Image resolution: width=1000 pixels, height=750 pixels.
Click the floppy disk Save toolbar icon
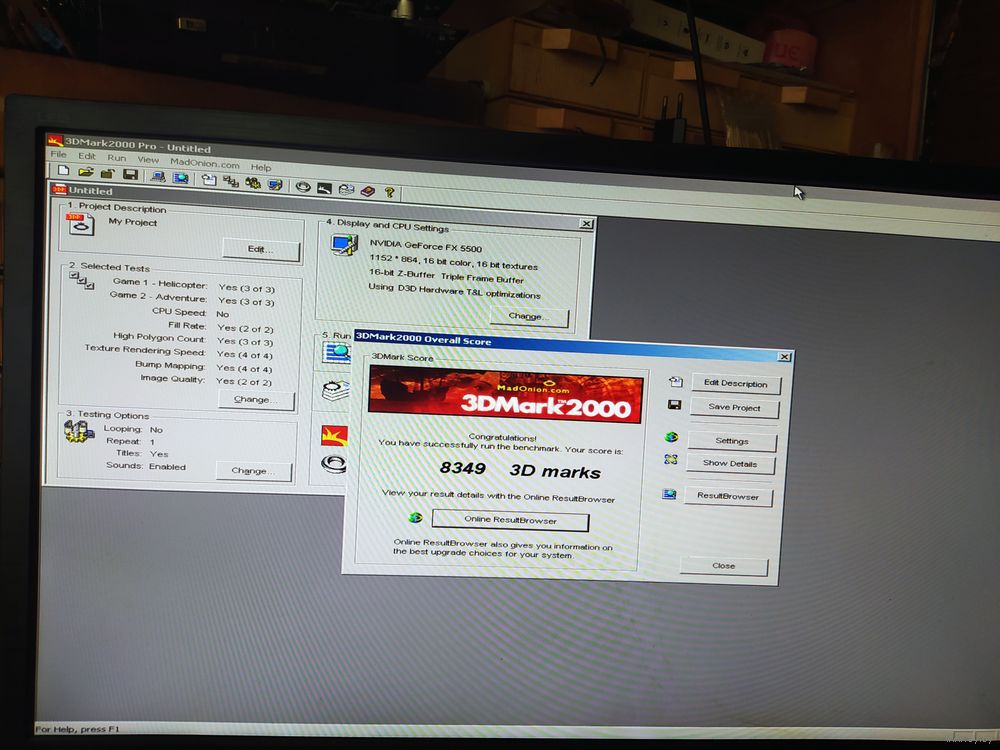pyautogui.click(x=131, y=174)
